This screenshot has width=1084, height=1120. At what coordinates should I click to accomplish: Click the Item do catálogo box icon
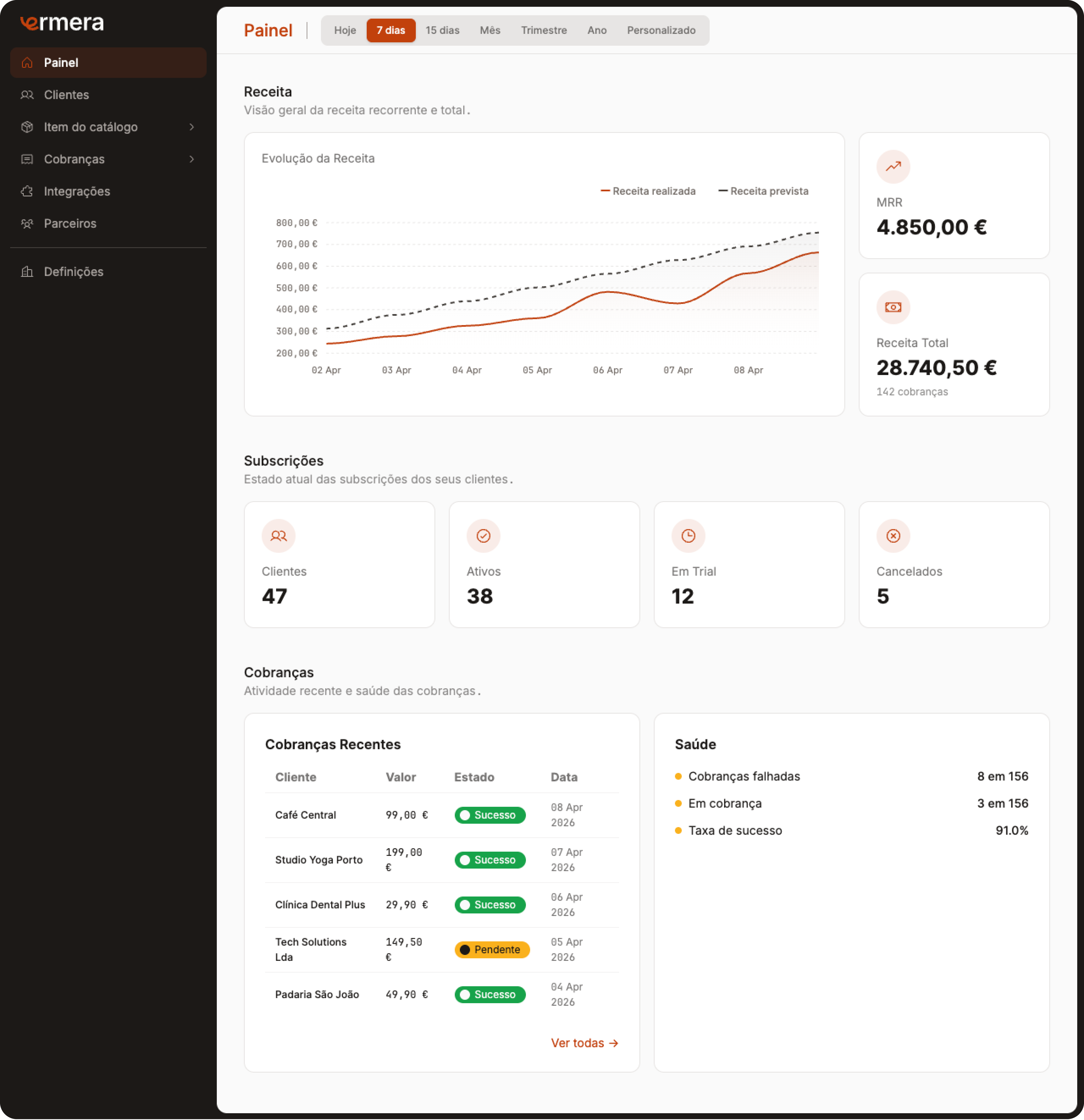click(x=27, y=127)
